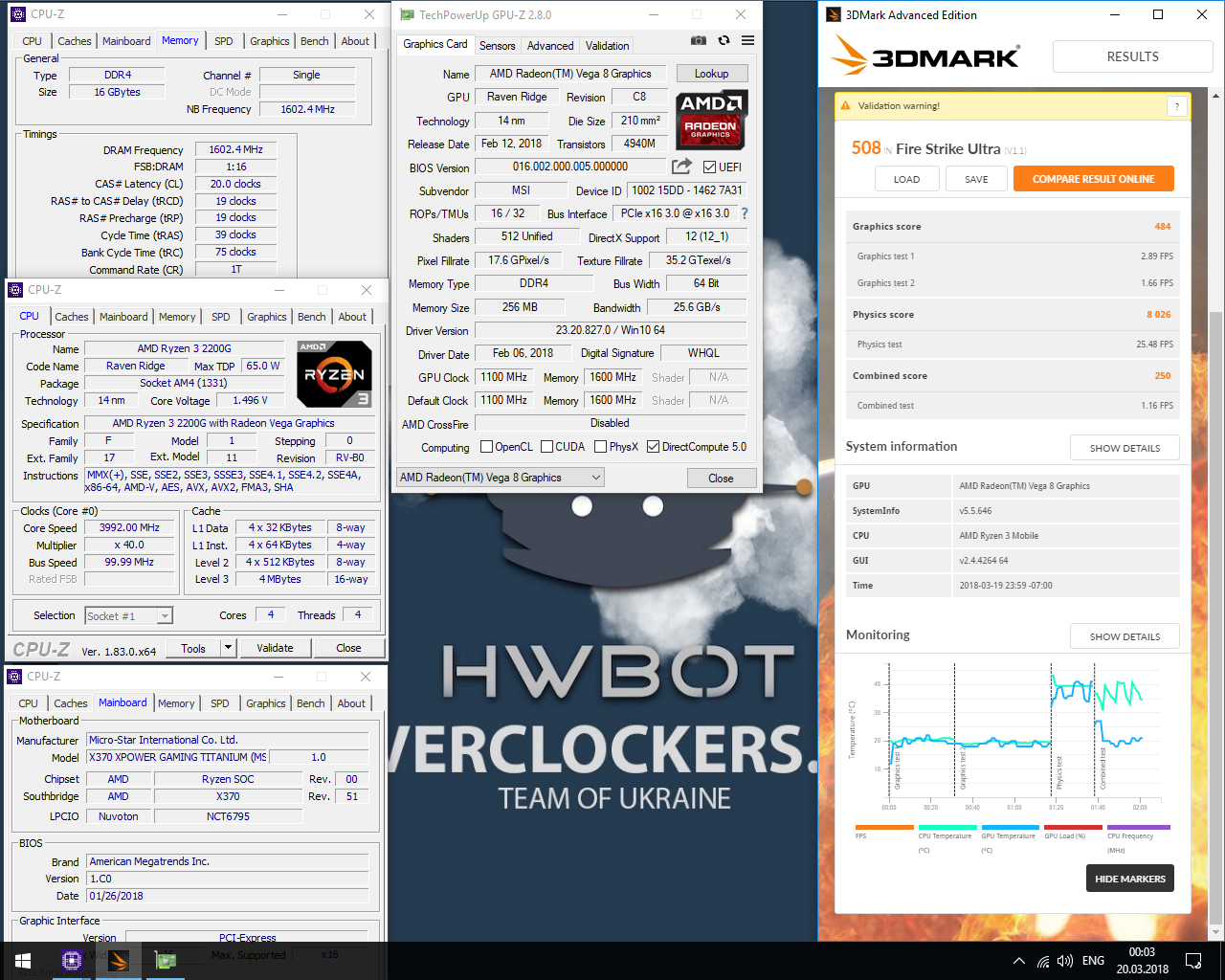Open the Socket #1 selection dropdown
Viewport: 1225px width, 980px height.
(129, 616)
